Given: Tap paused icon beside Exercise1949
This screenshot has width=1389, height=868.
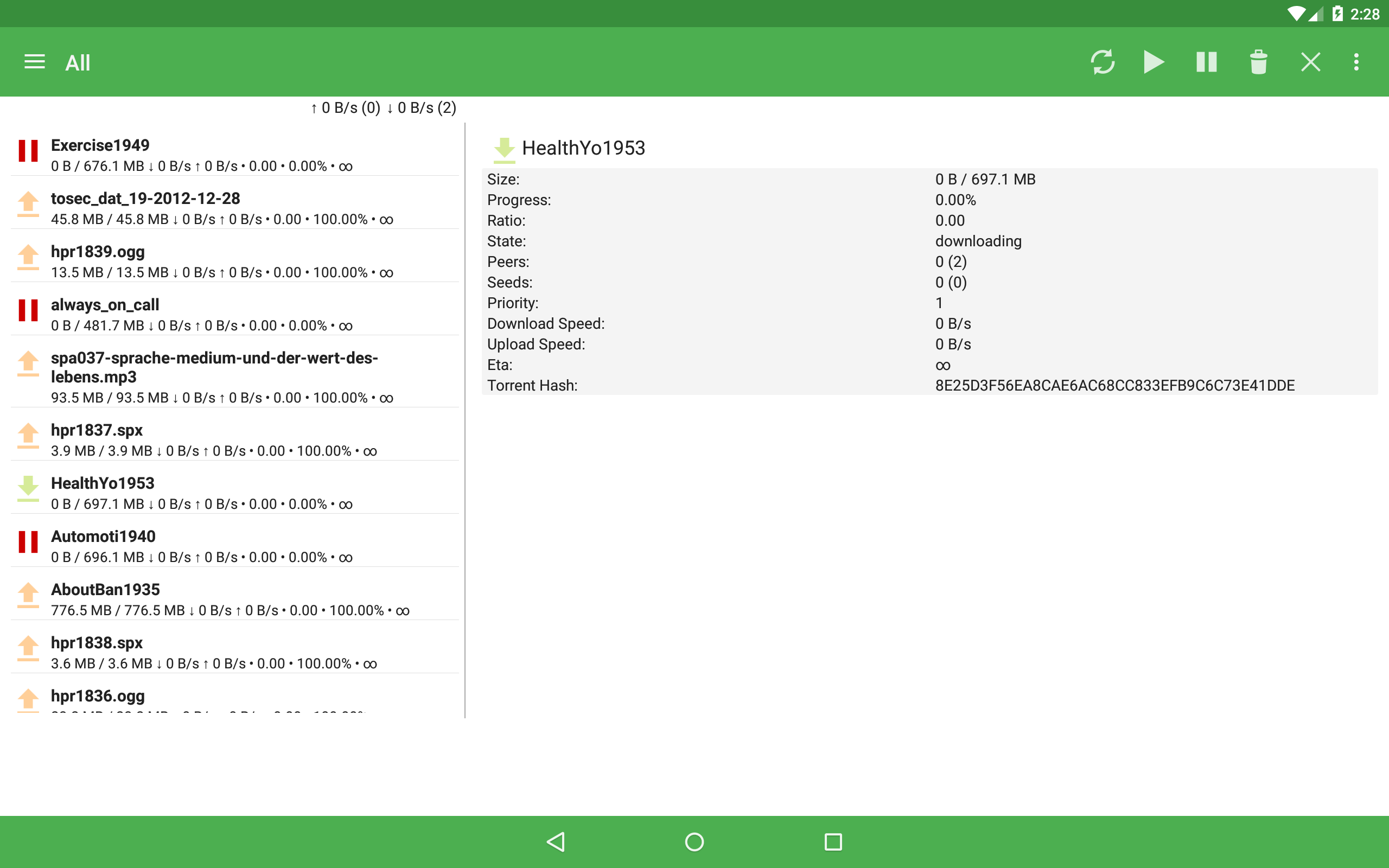Looking at the screenshot, I should (x=28, y=150).
